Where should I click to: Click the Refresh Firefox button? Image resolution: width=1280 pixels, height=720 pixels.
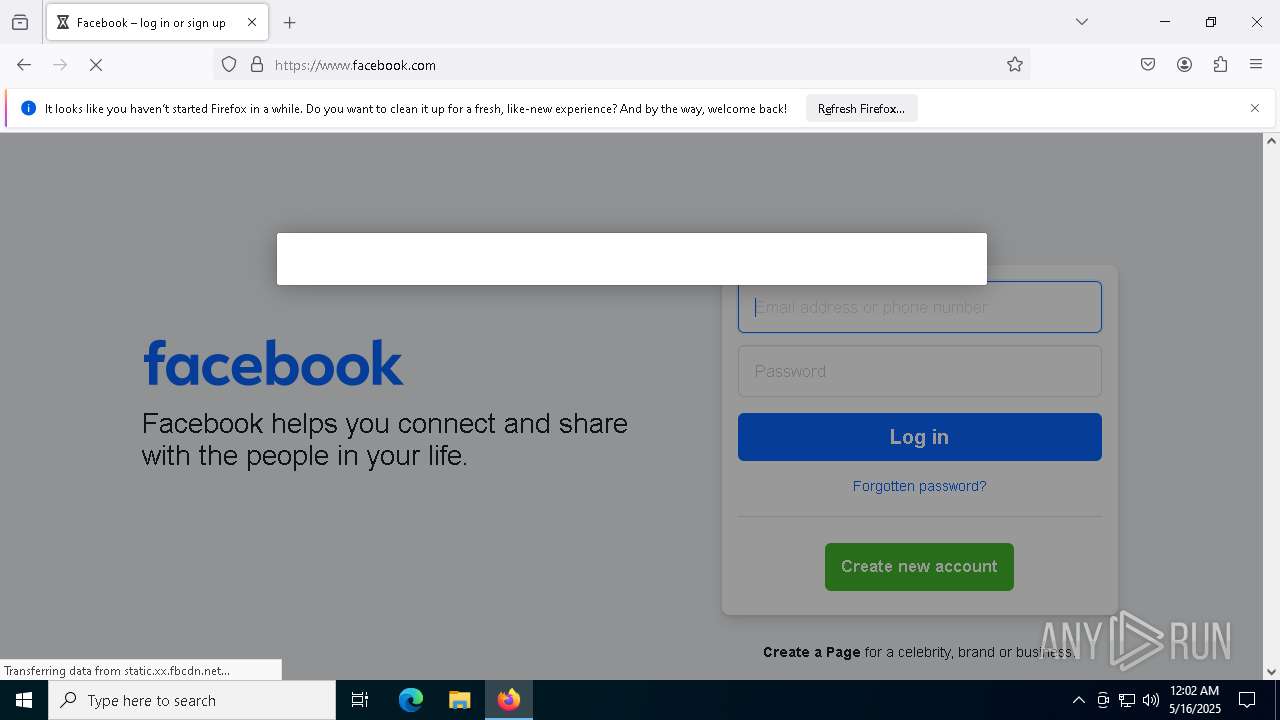pyautogui.click(x=861, y=108)
